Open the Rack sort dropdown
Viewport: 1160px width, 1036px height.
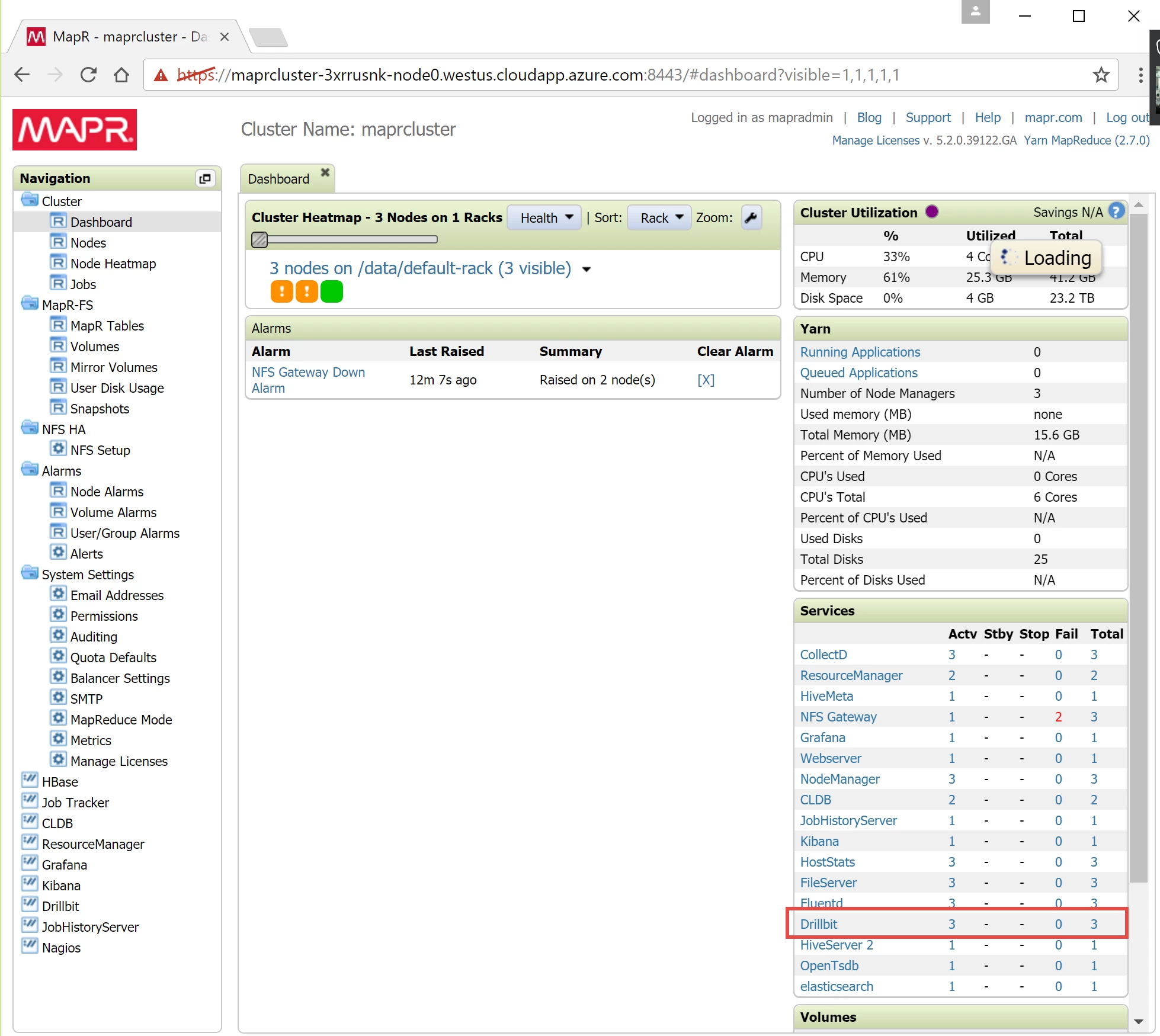[x=660, y=218]
